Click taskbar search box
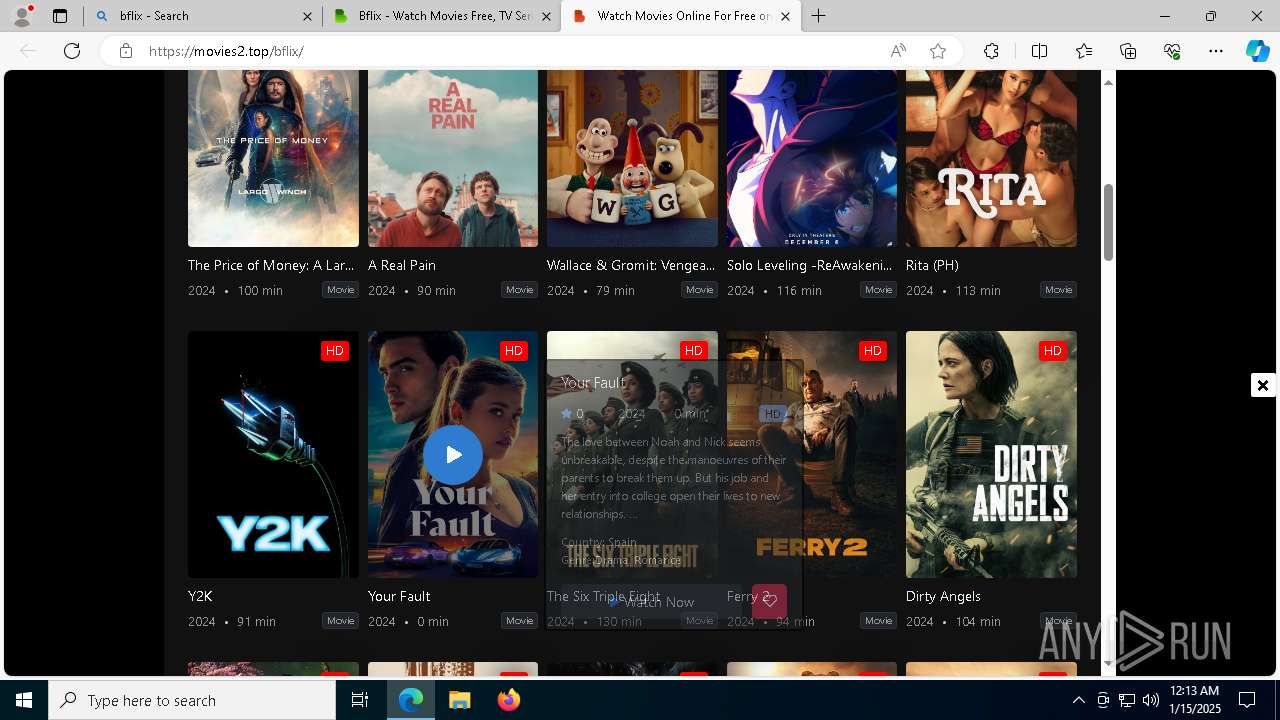The height and width of the screenshot is (720, 1280). (192, 700)
